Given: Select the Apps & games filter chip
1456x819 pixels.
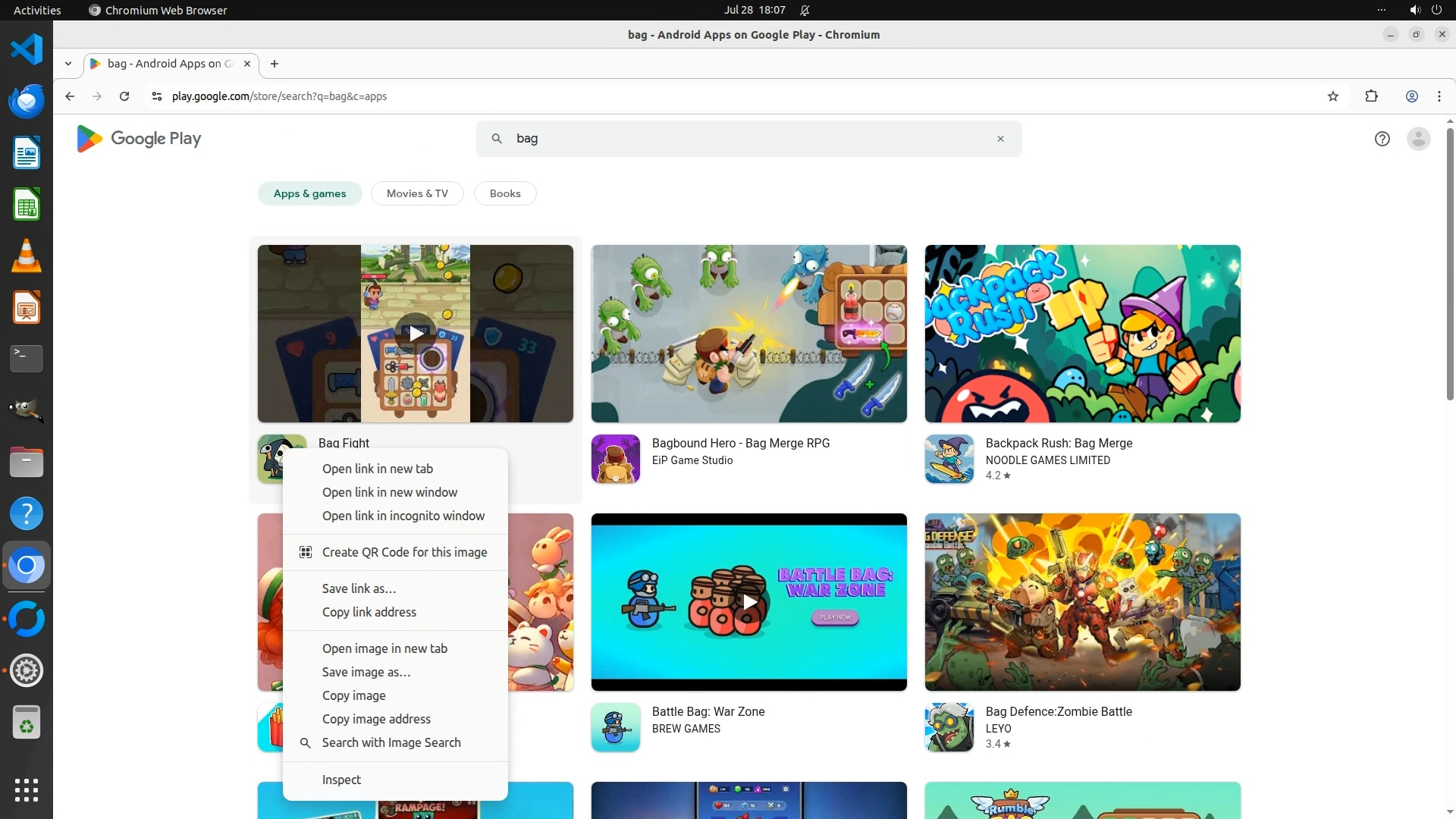Looking at the screenshot, I should (x=309, y=193).
